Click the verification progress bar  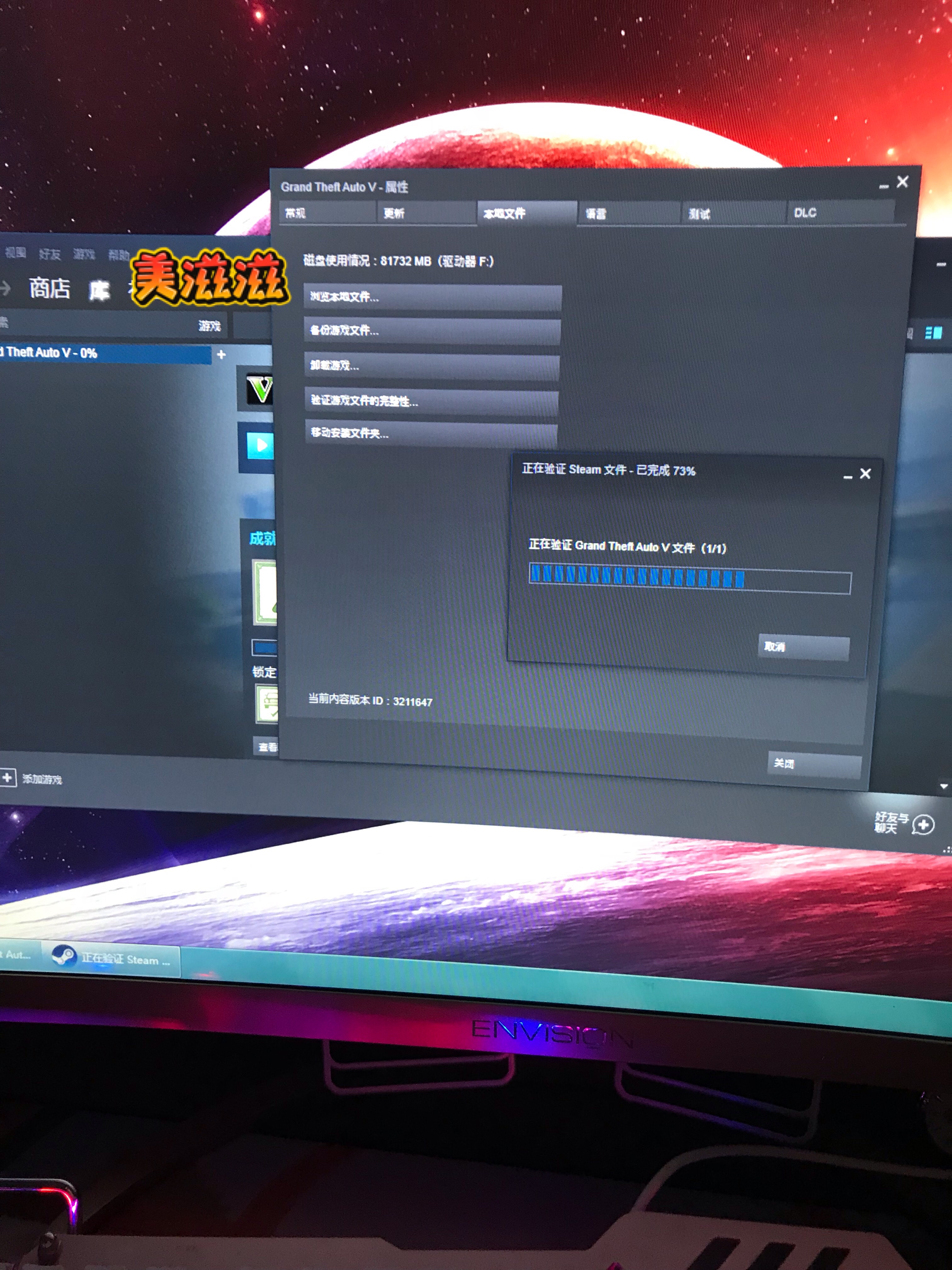click(689, 579)
